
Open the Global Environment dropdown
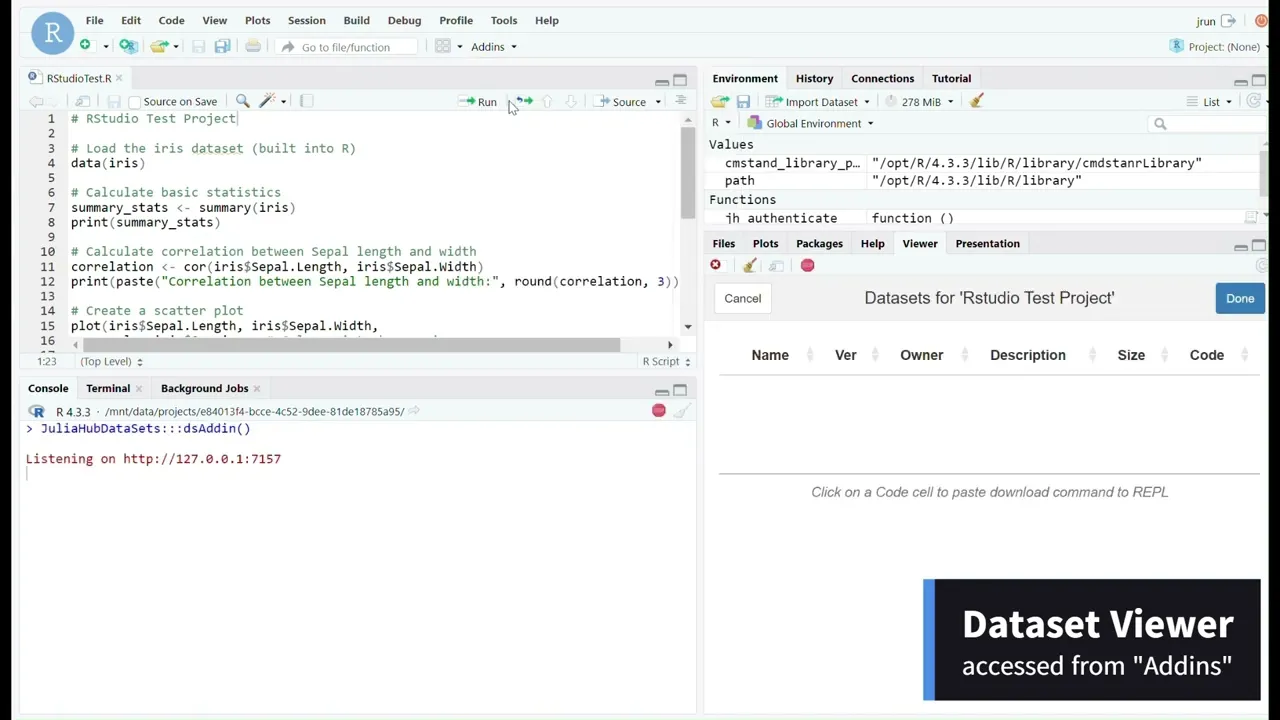[x=810, y=123]
